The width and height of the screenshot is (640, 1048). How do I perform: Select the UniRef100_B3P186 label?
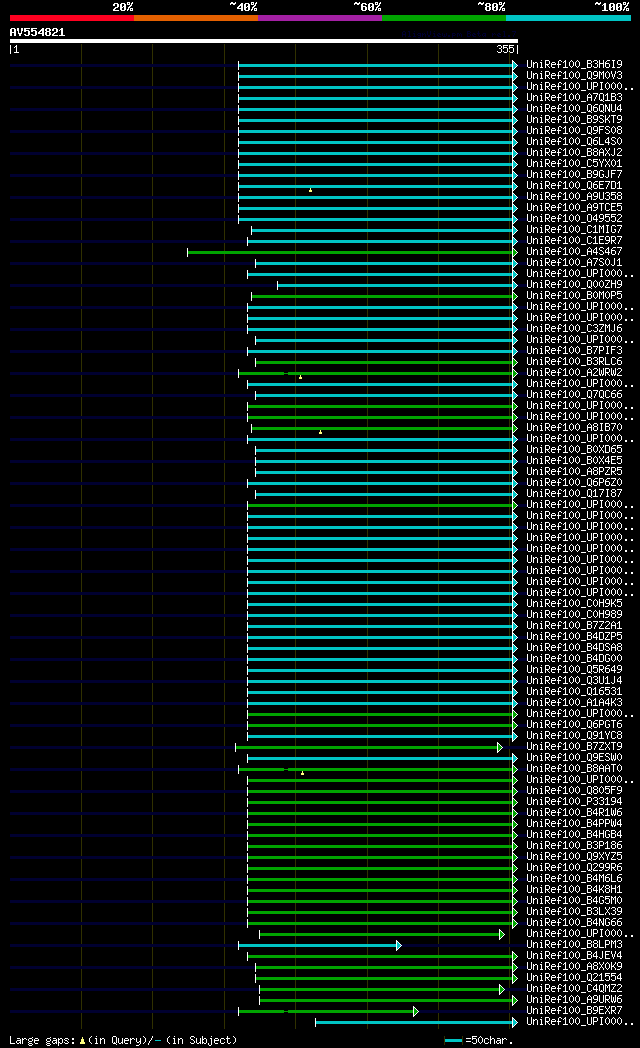coord(574,845)
